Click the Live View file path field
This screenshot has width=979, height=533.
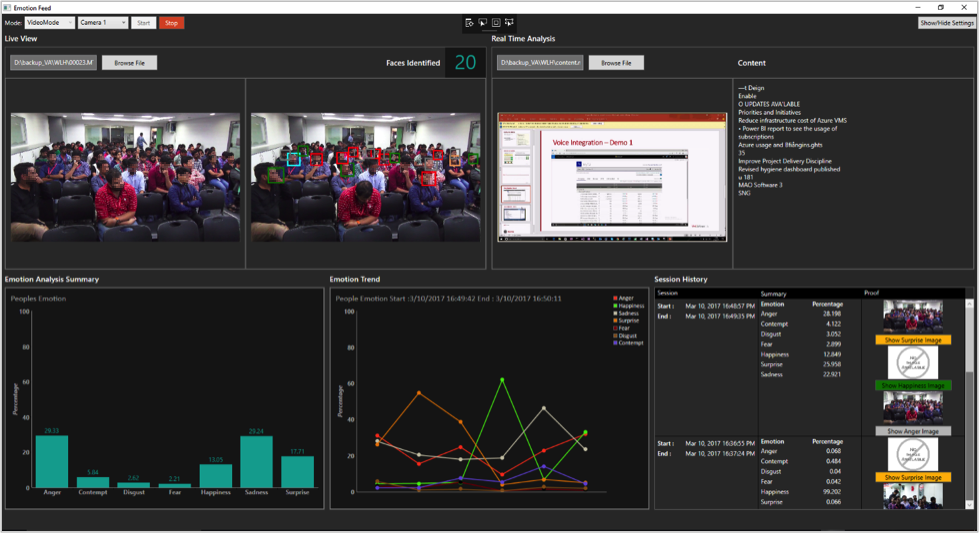click(53, 62)
